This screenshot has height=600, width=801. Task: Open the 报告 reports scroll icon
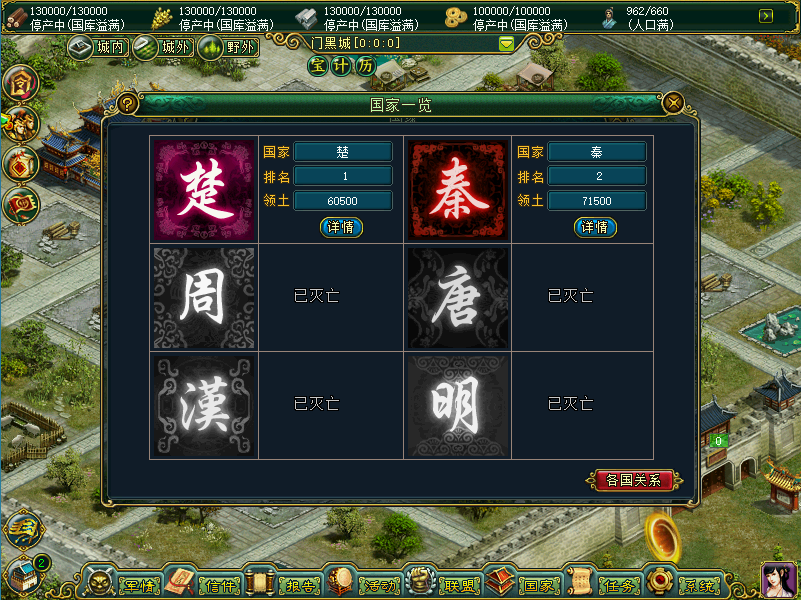coord(286,583)
